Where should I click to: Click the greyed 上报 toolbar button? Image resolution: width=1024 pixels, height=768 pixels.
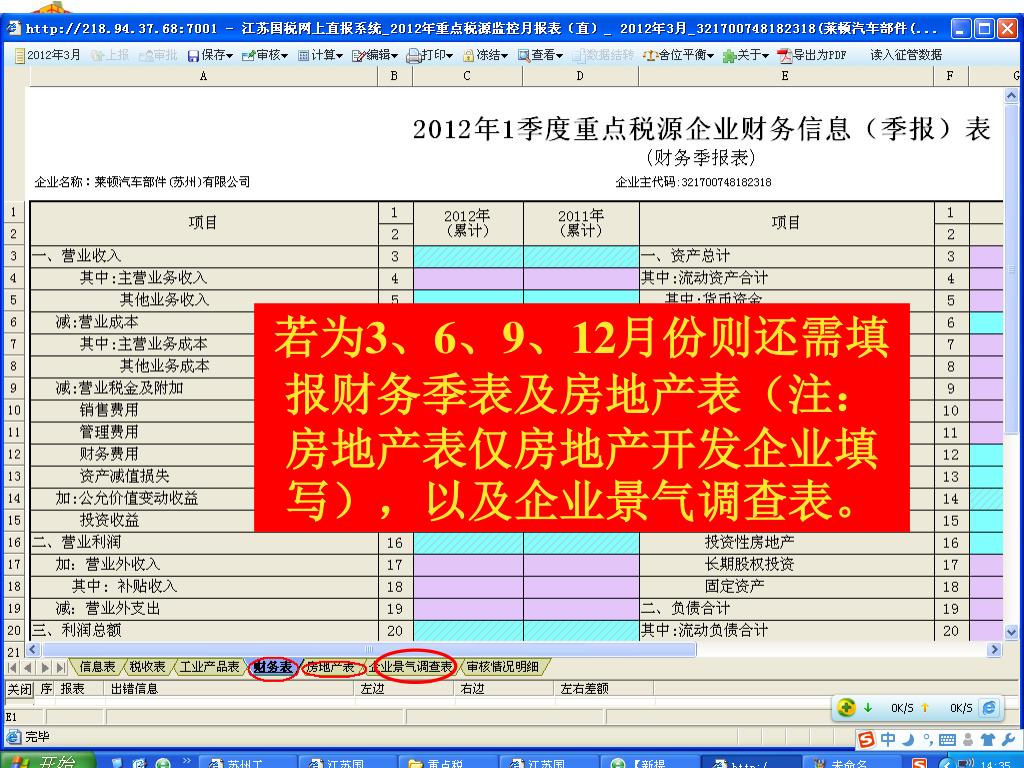(111, 55)
